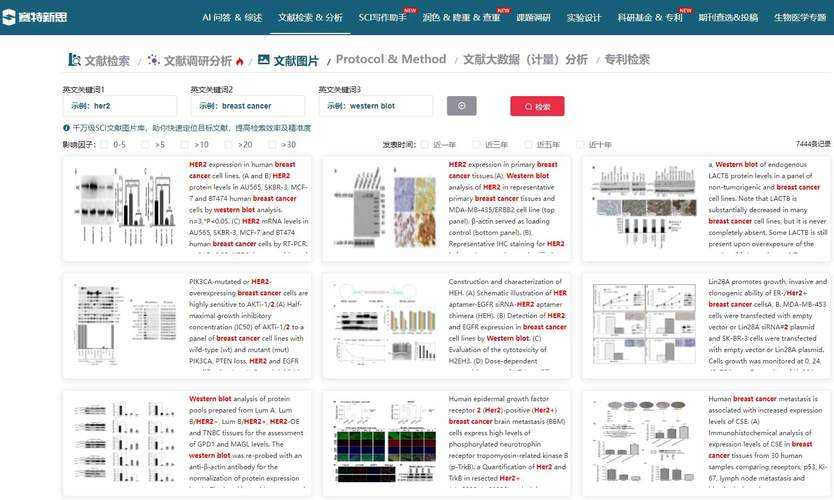
Task: Open figure for LACTB Western blot result
Action: tap(645, 205)
